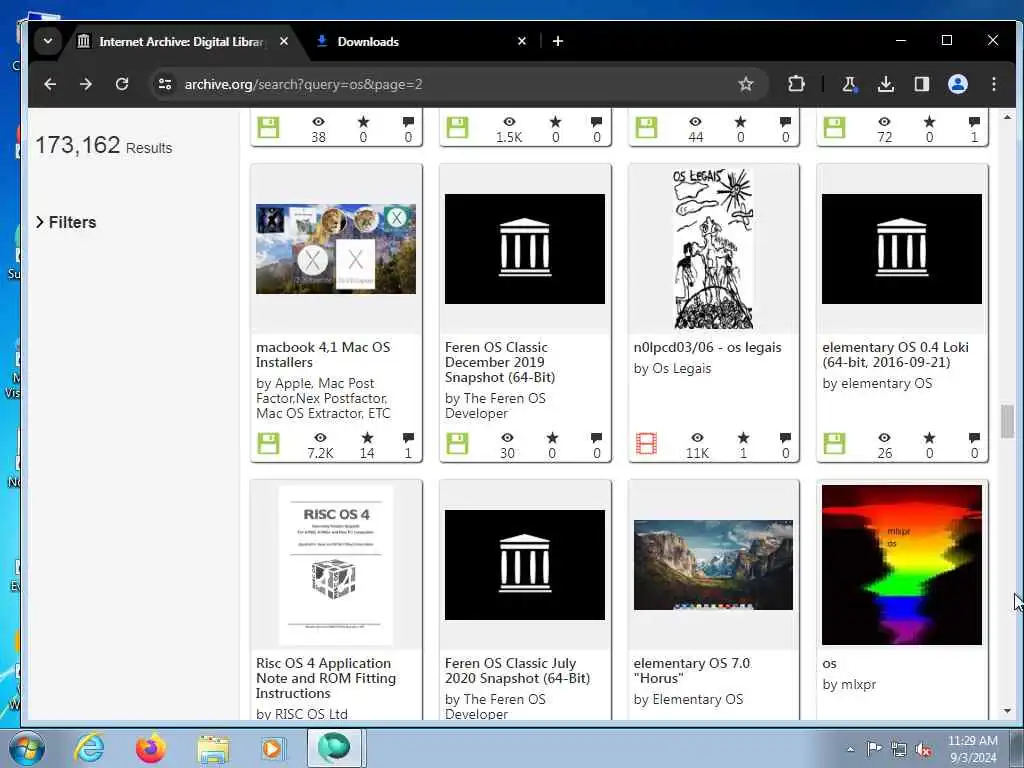1024x768 pixels.
Task: Bookmark this page with the star icon
Action: [x=745, y=84]
